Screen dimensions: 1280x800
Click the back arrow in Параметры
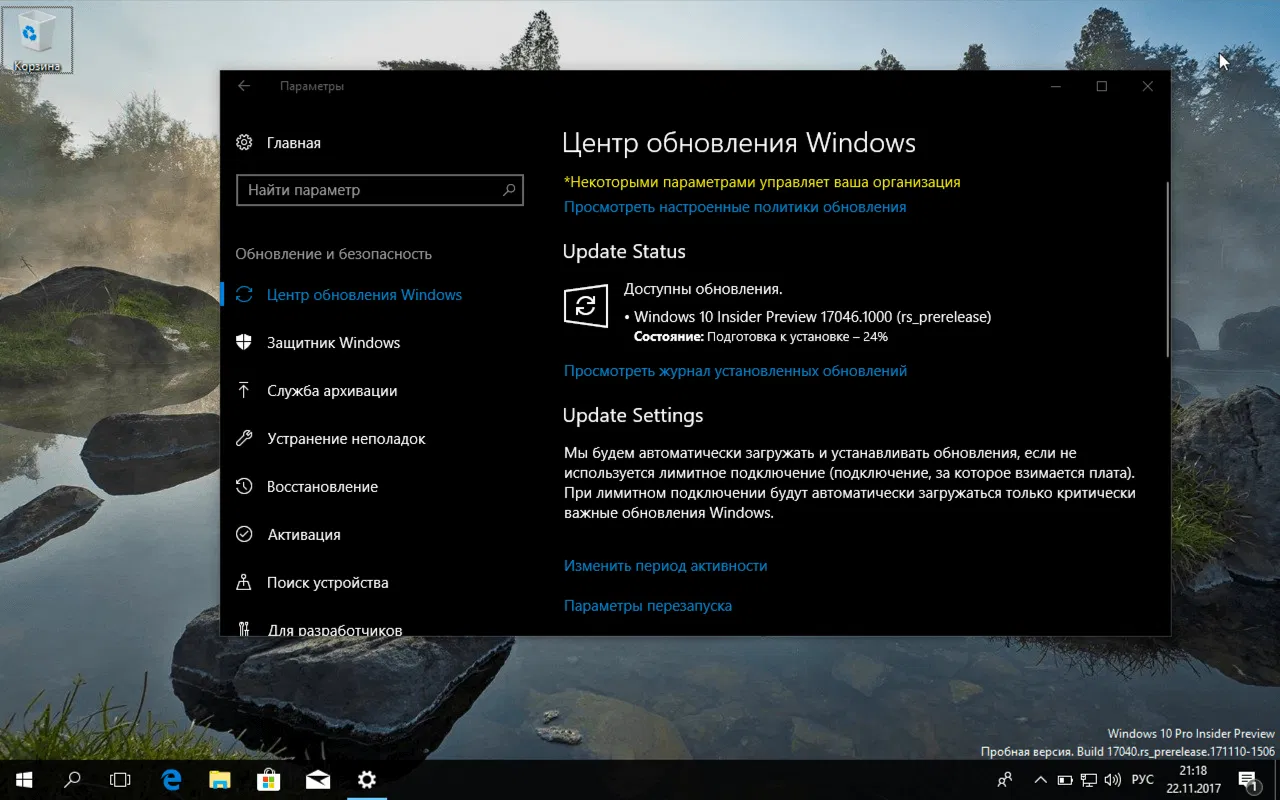[244, 86]
